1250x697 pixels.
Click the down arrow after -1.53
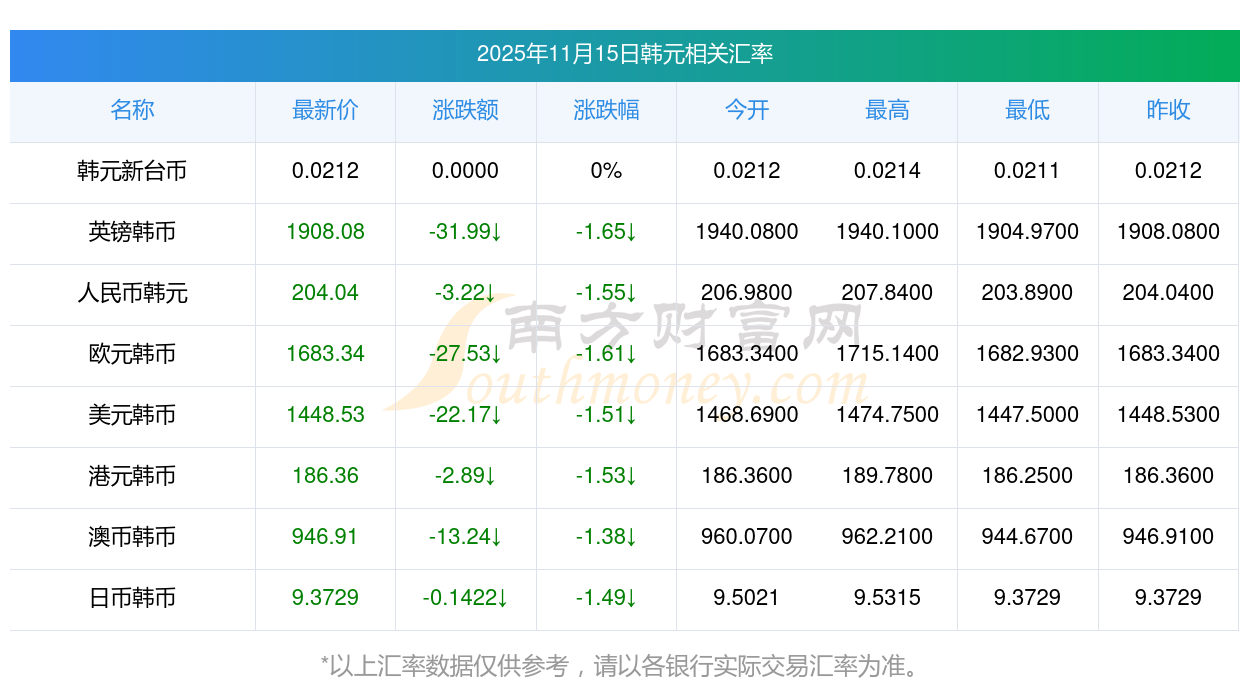(x=631, y=477)
